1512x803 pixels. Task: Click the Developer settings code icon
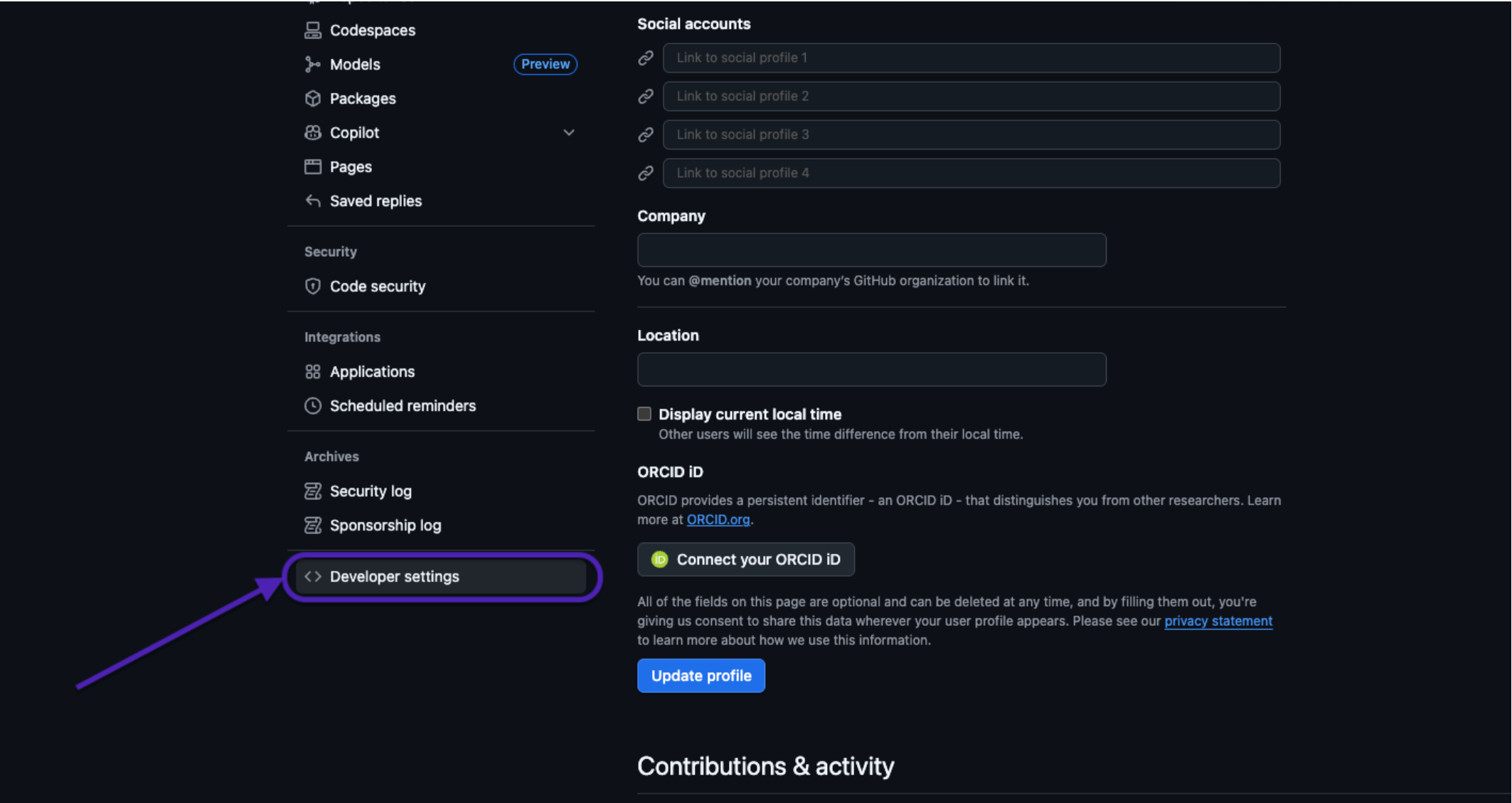(x=312, y=576)
